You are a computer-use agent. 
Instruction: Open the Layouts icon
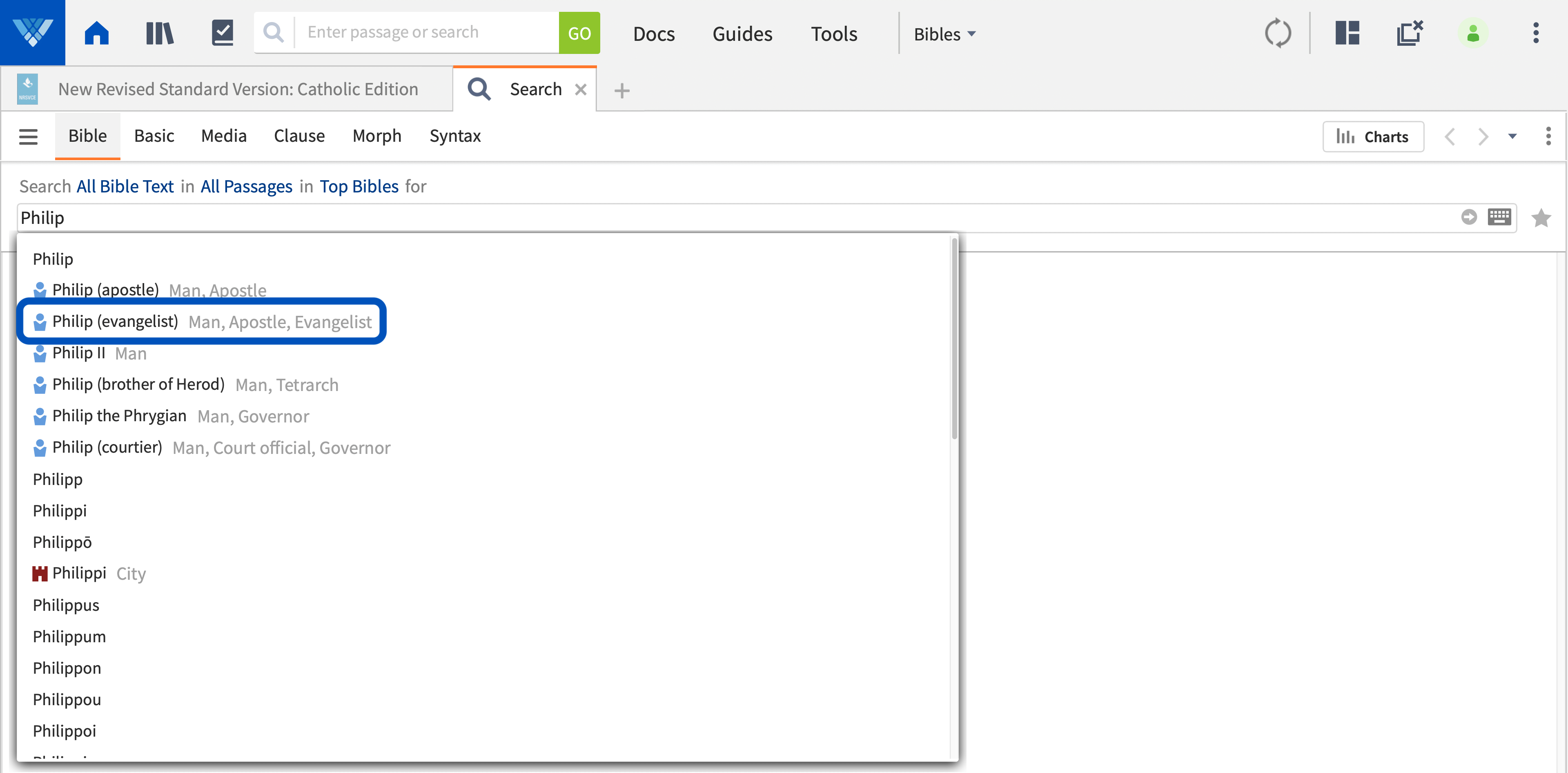pyautogui.click(x=1347, y=33)
